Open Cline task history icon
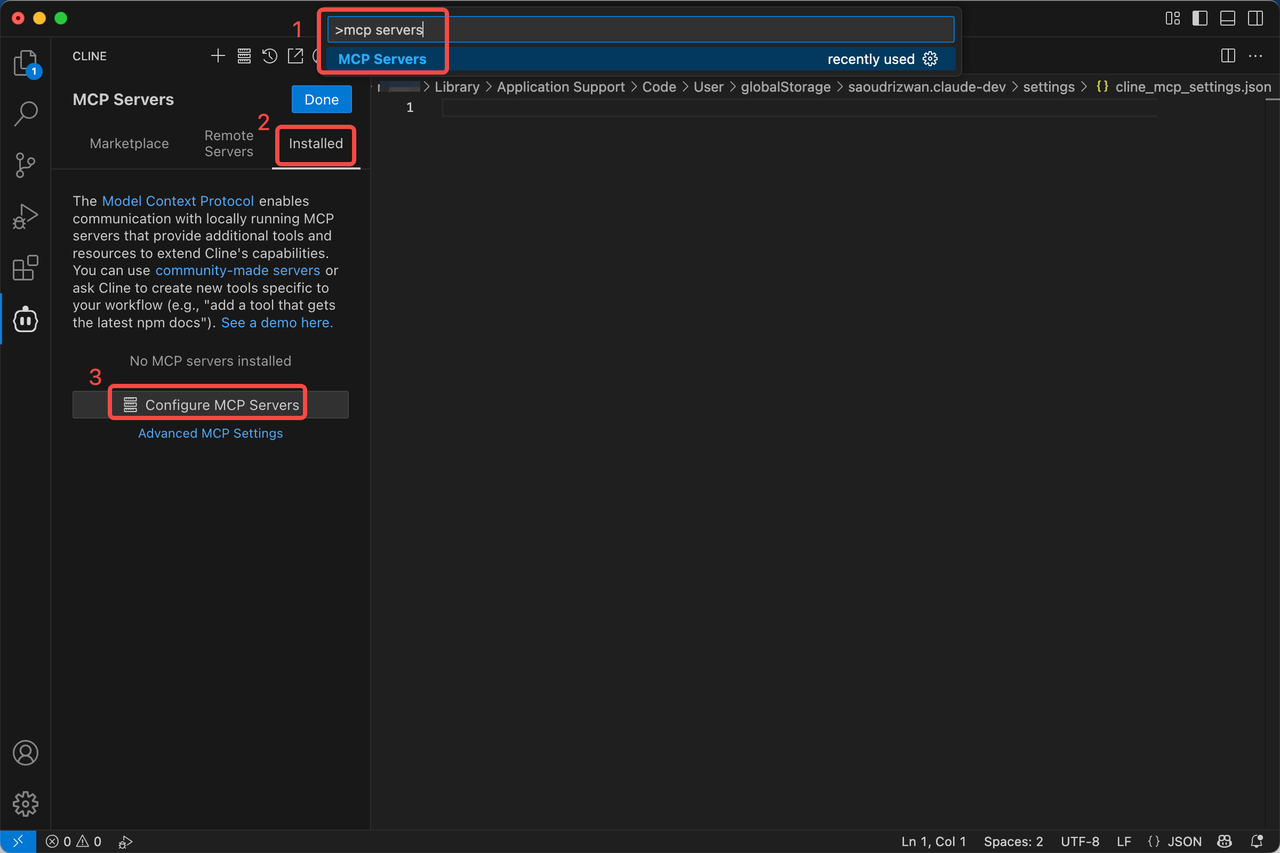 click(x=270, y=56)
